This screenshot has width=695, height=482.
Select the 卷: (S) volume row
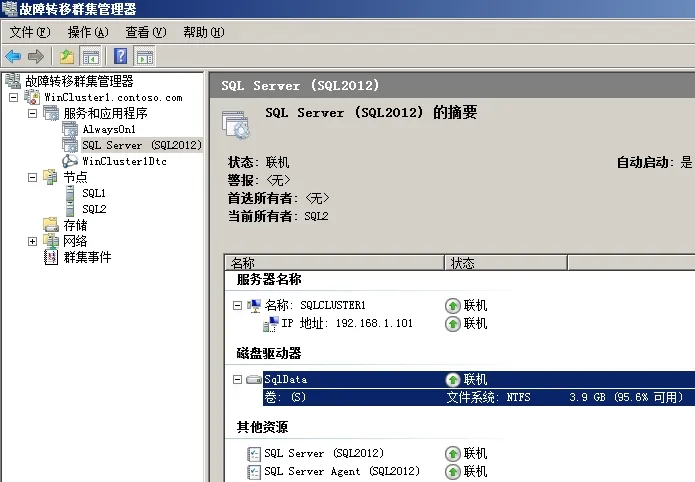coord(479,397)
